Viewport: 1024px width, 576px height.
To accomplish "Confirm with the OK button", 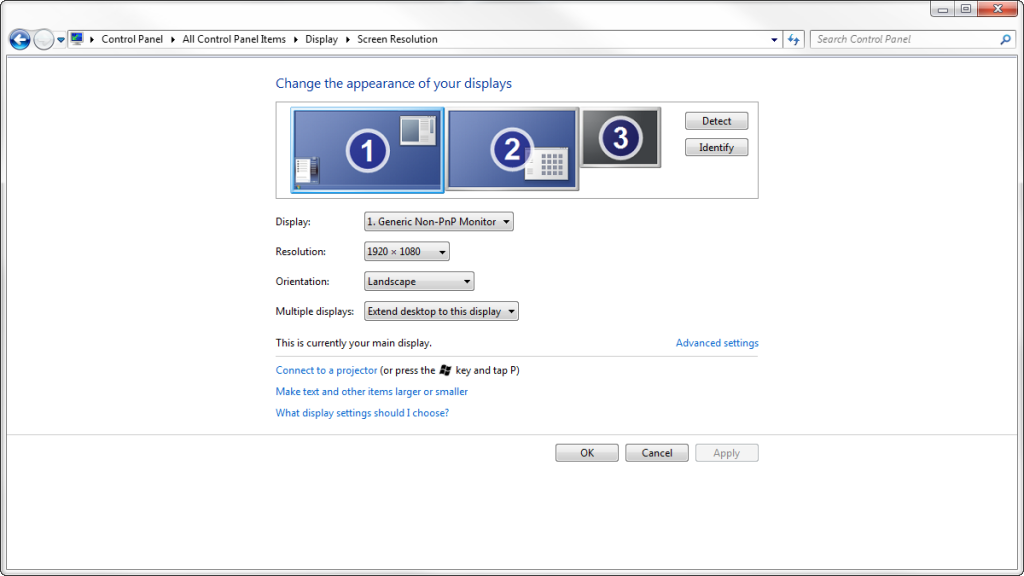I will (586, 453).
